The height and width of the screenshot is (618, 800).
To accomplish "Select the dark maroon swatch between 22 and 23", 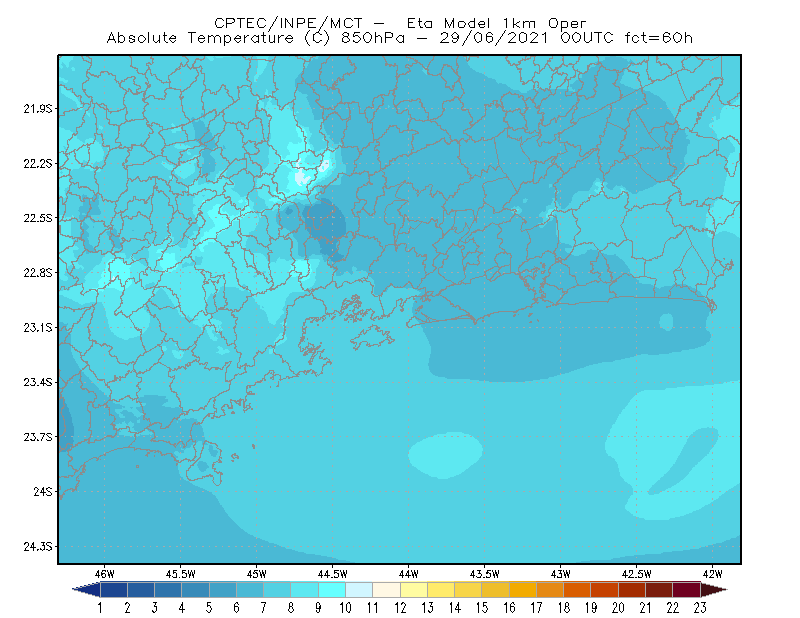I will pyautogui.click(x=687, y=590).
